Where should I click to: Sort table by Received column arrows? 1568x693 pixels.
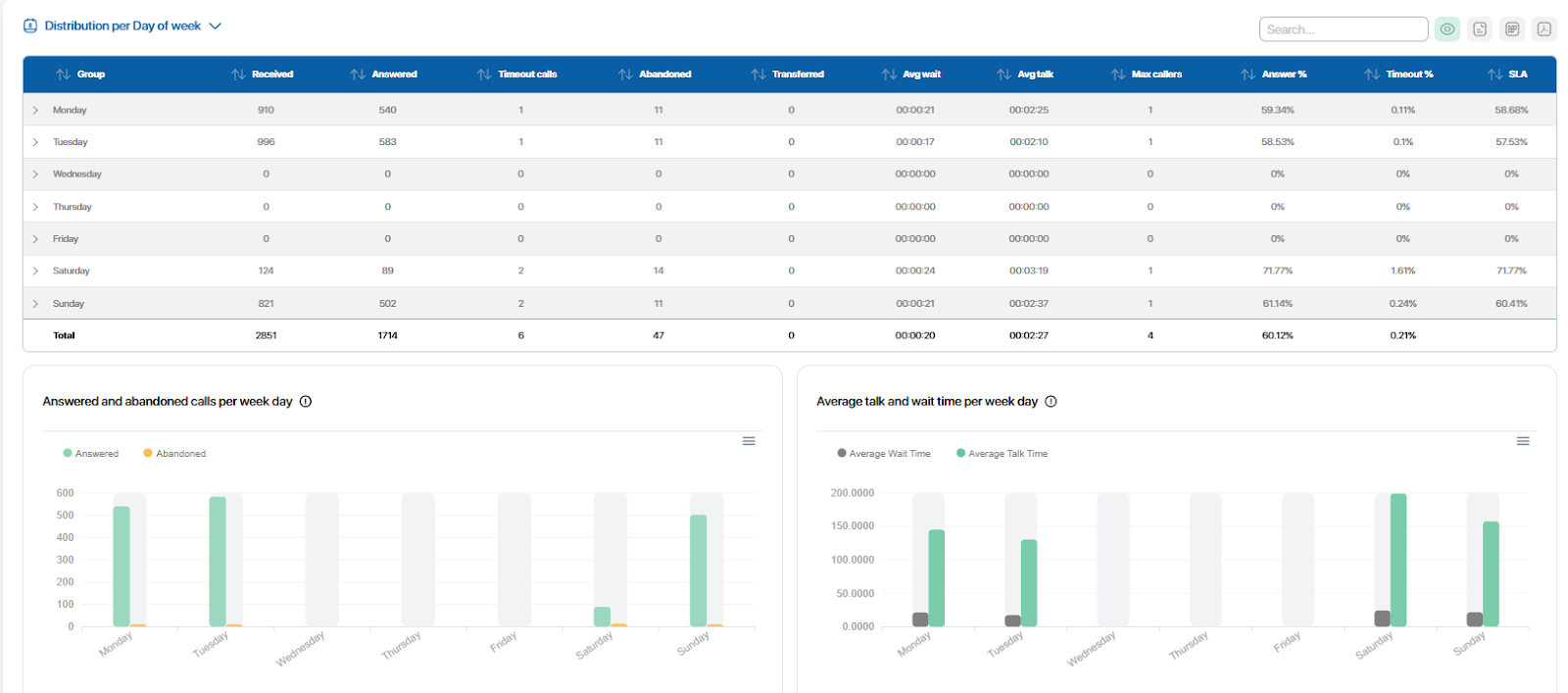point(238,74)
